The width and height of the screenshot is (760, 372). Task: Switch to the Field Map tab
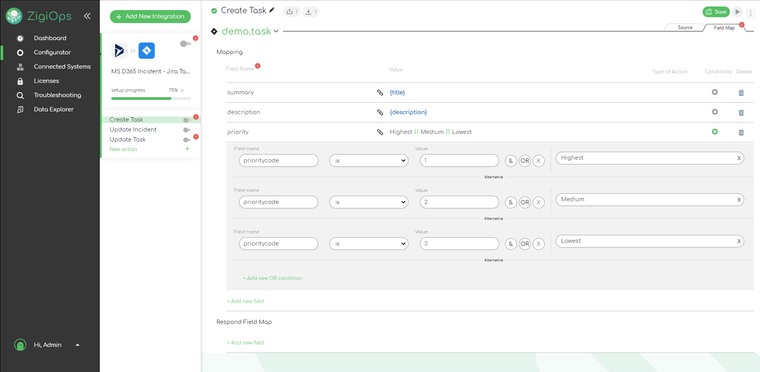click(x=724, y=28)
